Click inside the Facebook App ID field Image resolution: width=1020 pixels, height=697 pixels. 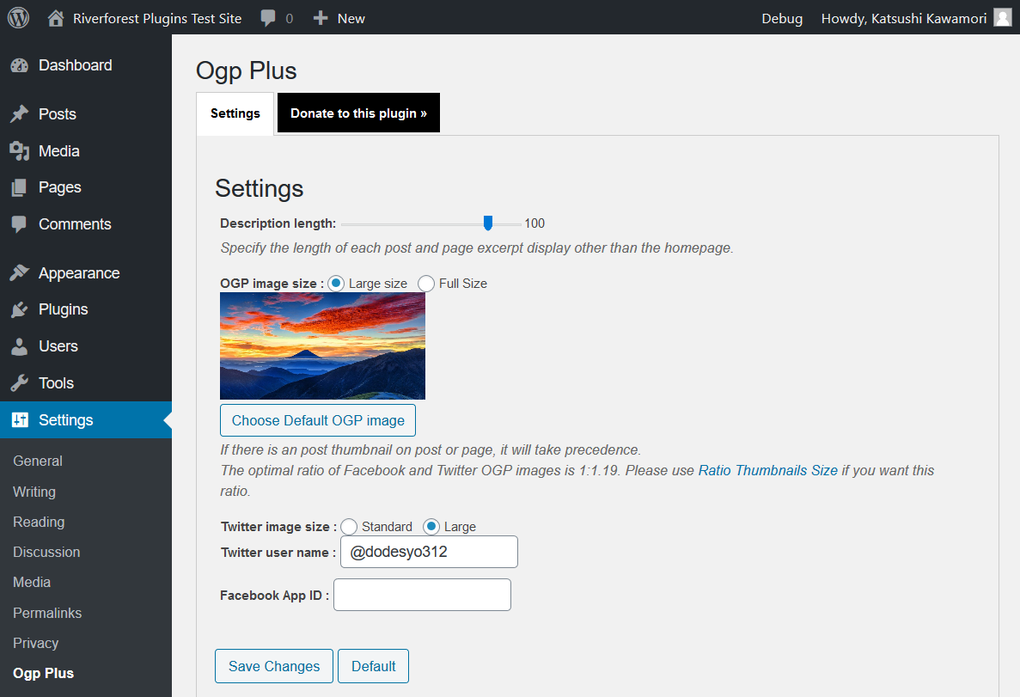pos(421,594)
